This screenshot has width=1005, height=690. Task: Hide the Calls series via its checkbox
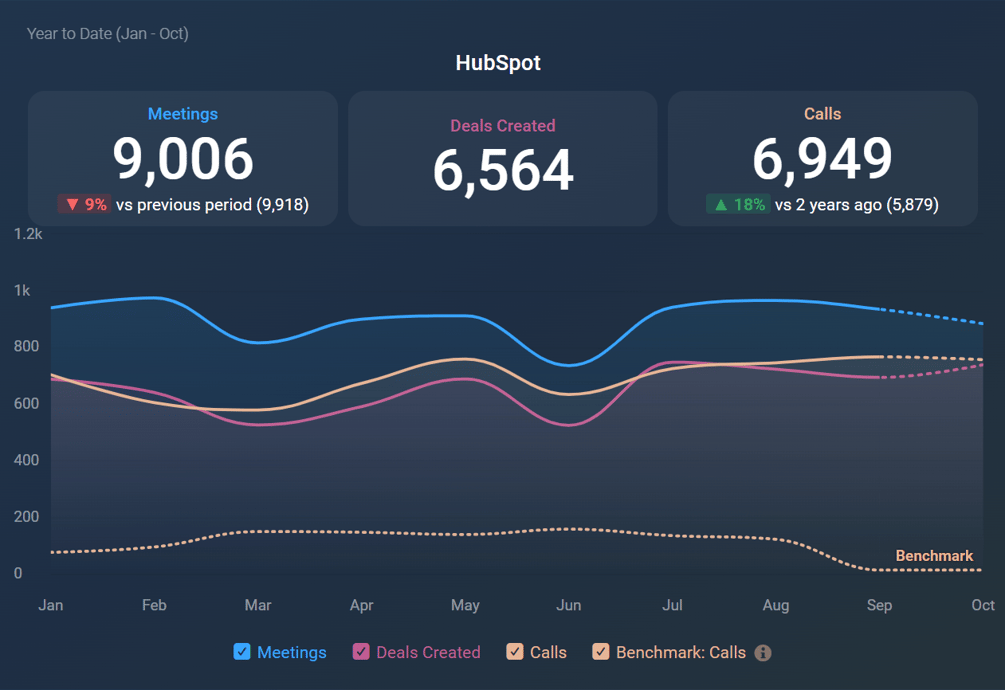(x=515, y=652)
